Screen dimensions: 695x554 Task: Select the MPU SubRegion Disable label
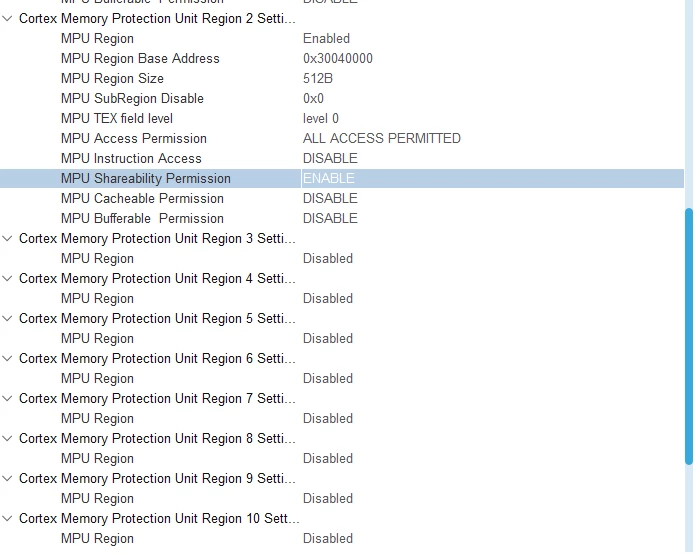(132, 98)
